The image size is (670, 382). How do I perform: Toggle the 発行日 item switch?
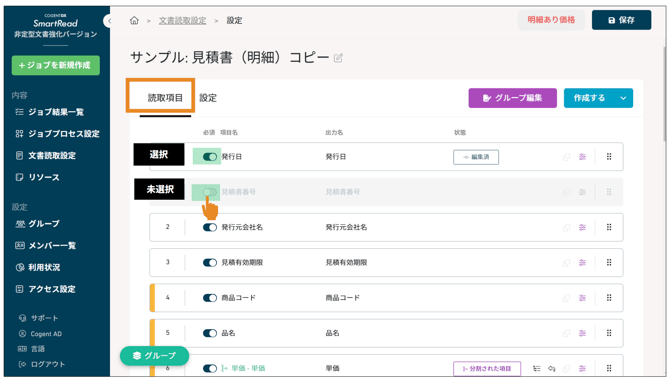[210, 157]
